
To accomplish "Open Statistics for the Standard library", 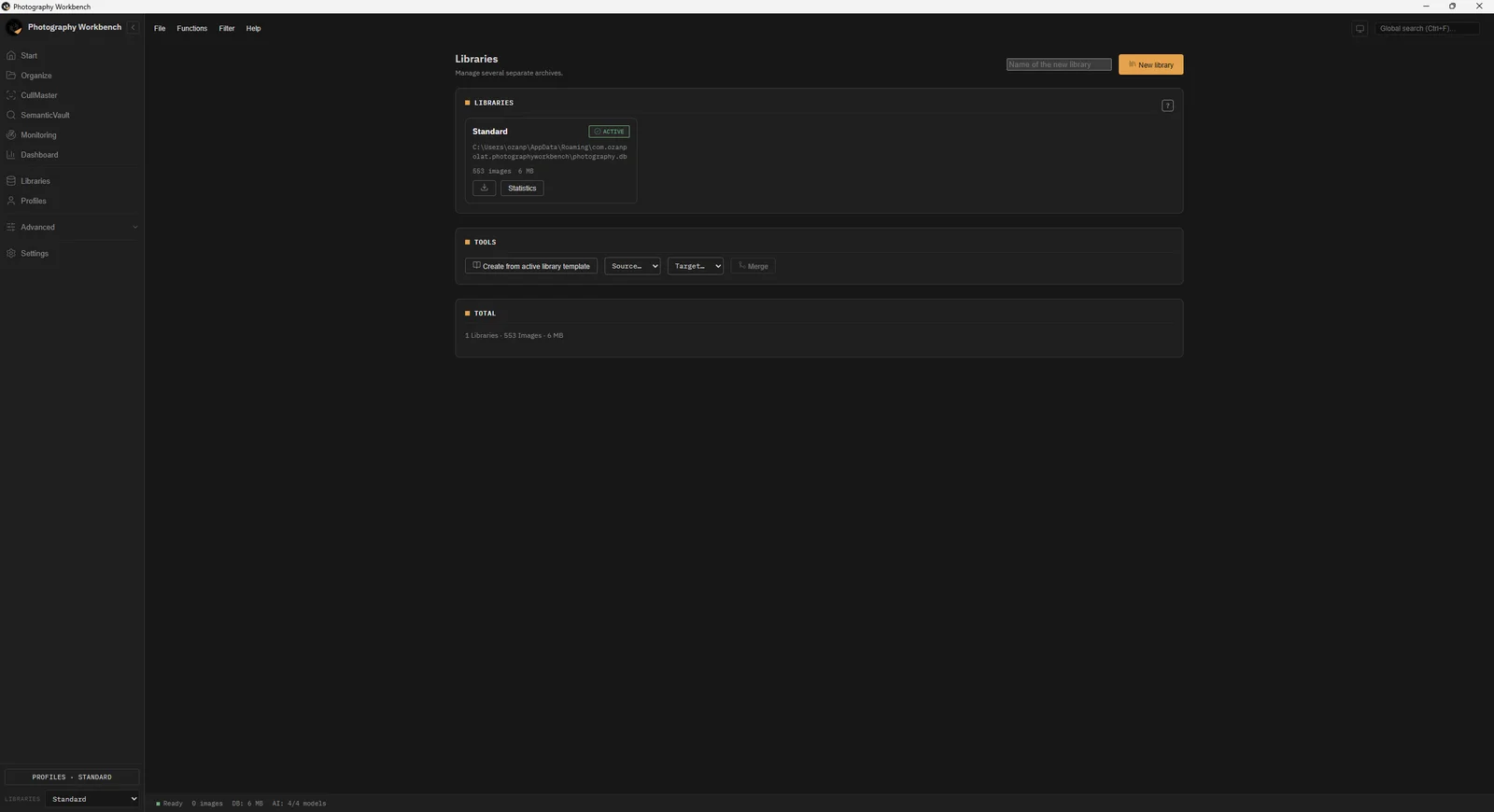I will click(522, 188).
